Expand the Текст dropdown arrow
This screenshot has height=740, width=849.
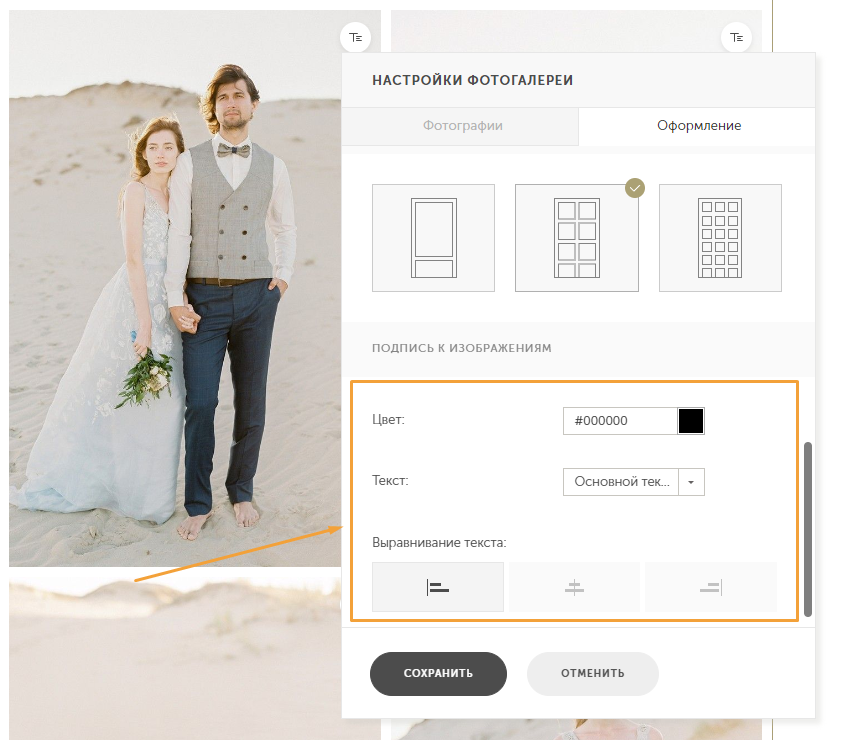(692, 481)
